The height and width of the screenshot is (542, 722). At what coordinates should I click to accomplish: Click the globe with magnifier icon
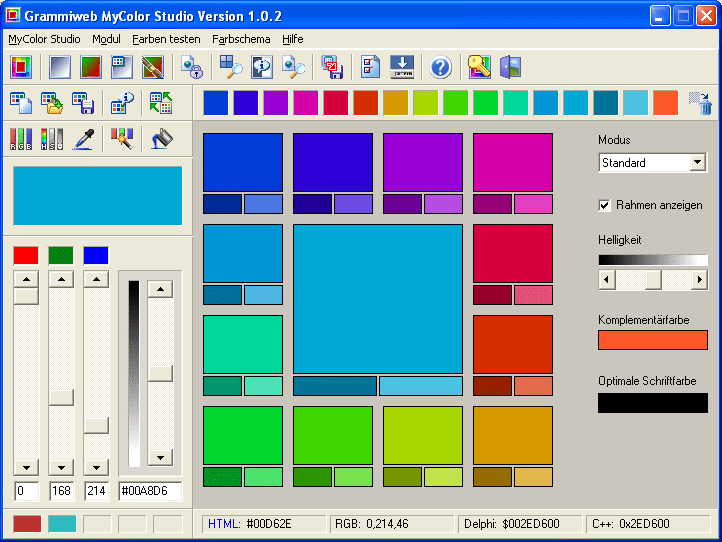point(293,67)
